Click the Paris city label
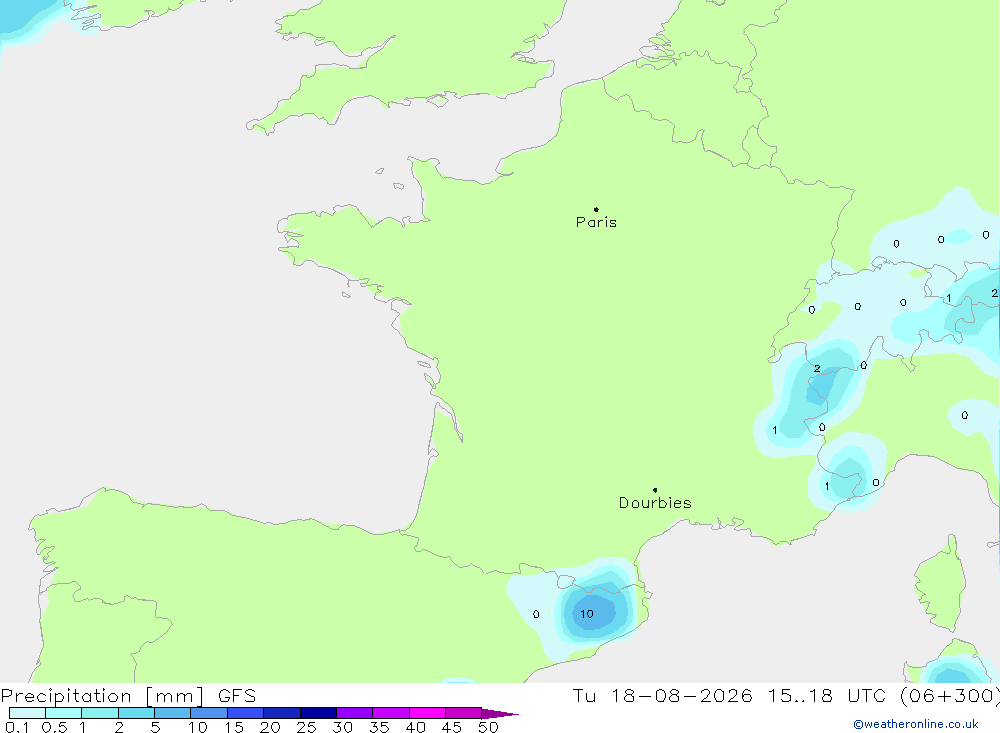Image resolution: width=1000 pixels, height=733 pixels. click(x=596, y=222)
